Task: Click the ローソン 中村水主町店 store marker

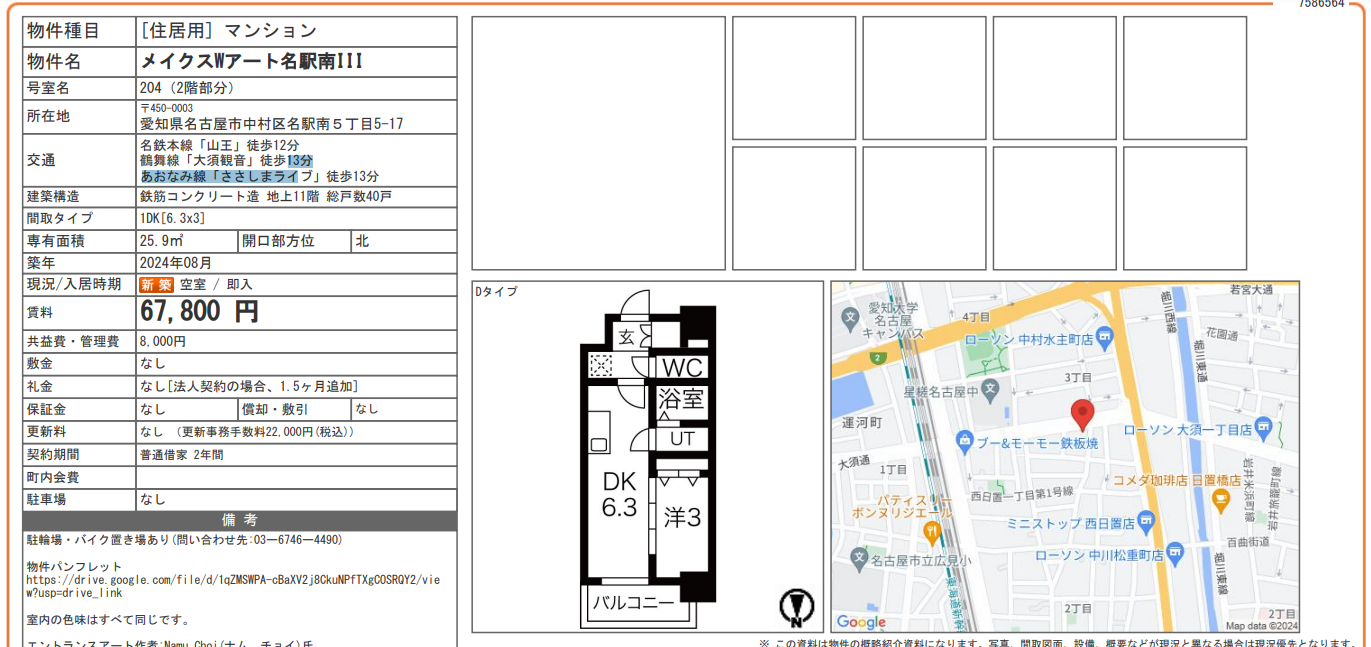Action: (1104, 338)
